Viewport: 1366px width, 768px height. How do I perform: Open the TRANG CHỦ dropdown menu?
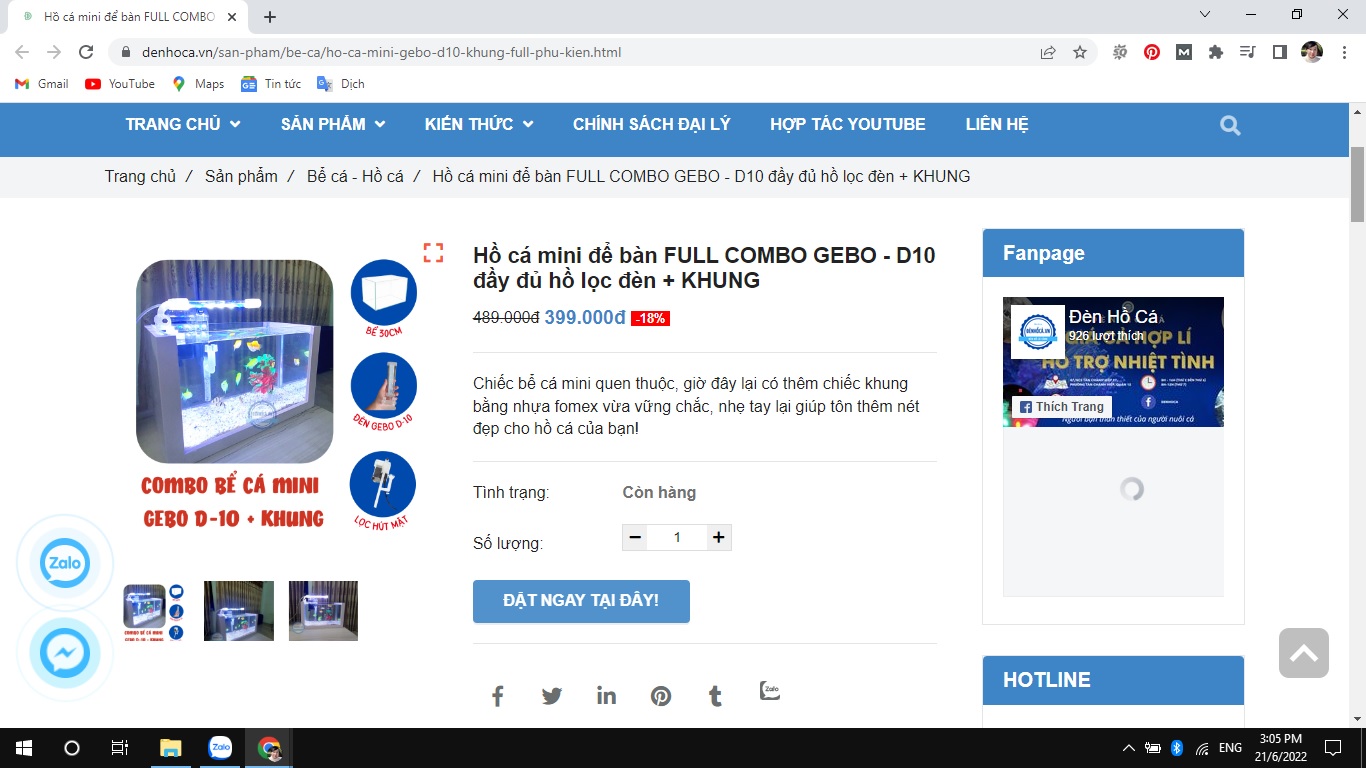[182, 124]
